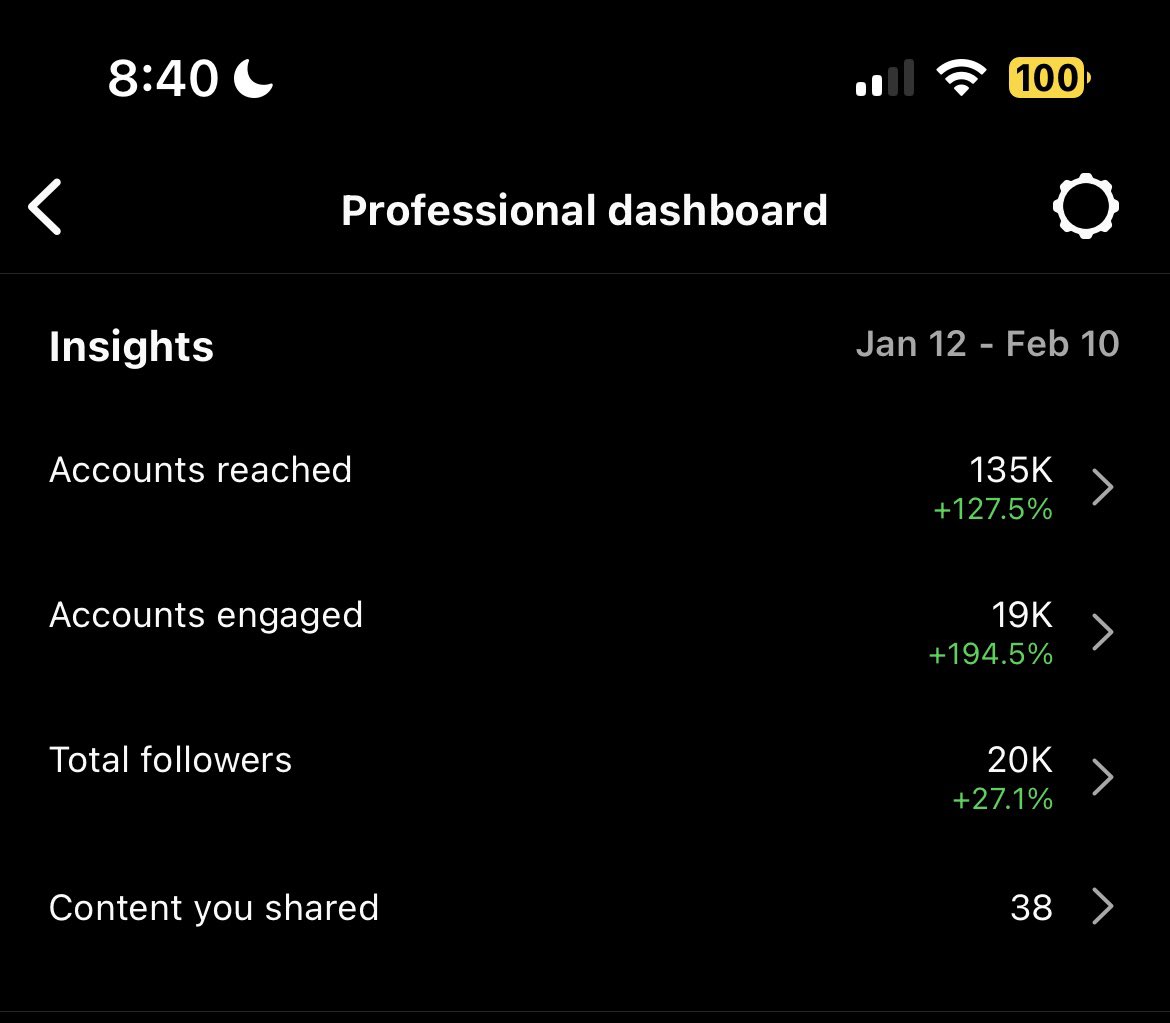Tap the 8:40 clock in status bar
The width and height of the screenshot is (1170, 1023).
click(163, 78)
